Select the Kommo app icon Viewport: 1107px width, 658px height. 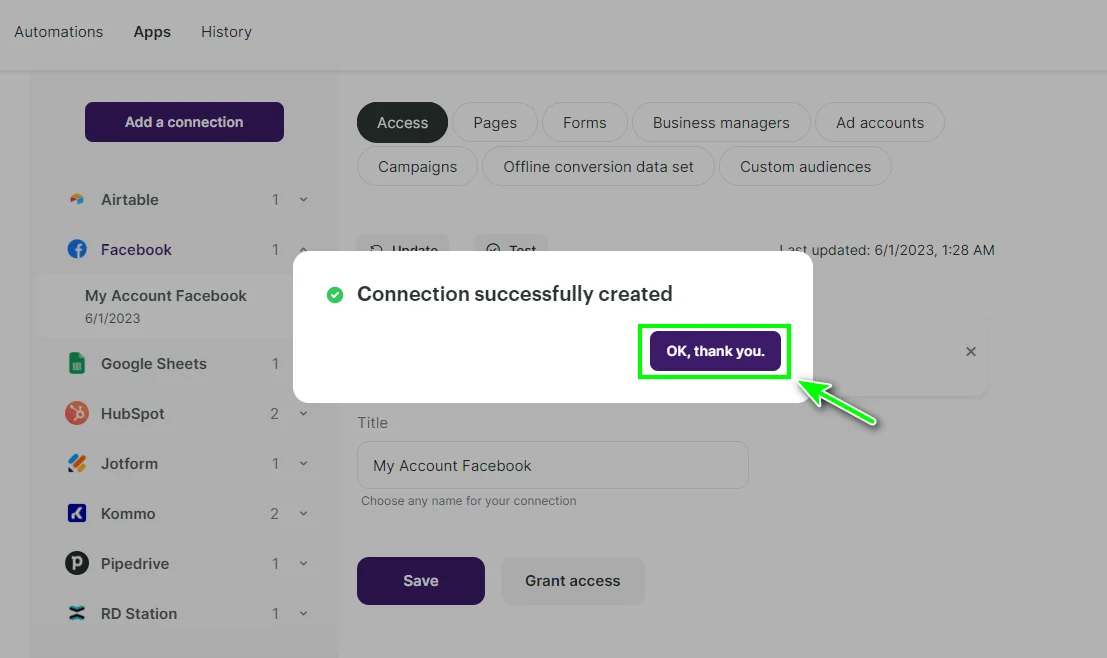point(76,513)
